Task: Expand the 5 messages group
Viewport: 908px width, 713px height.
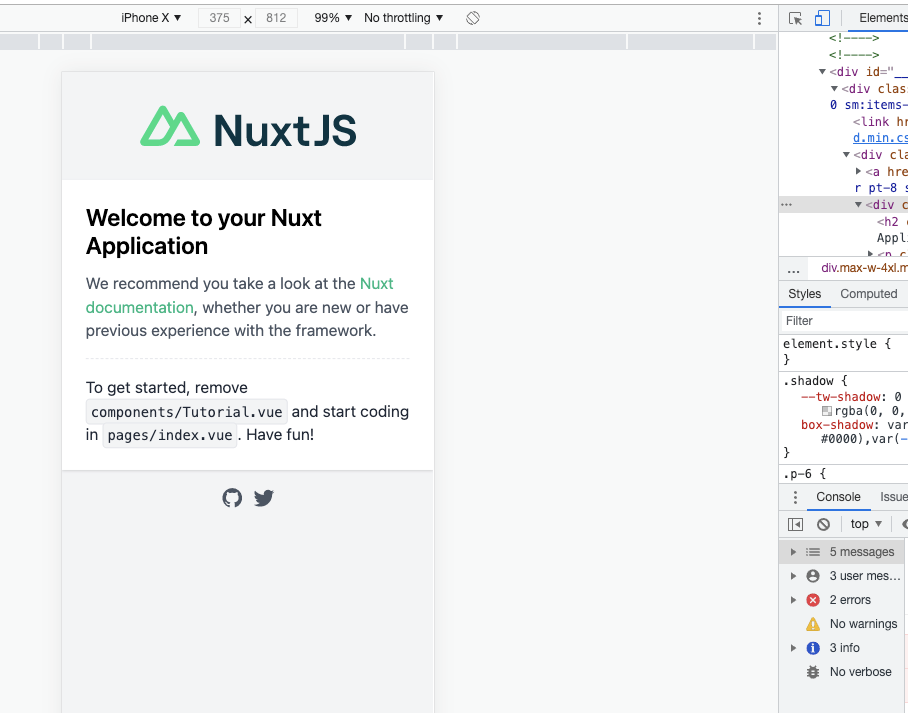Action: pos(793,552)
